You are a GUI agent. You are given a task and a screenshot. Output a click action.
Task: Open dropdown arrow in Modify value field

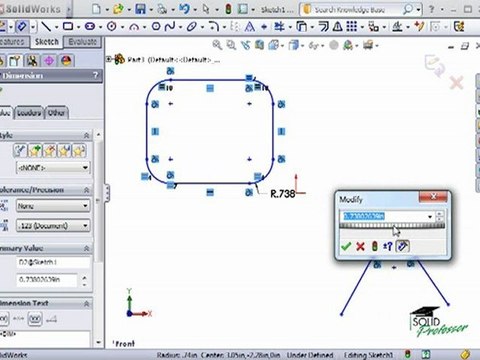pos(430,217)
